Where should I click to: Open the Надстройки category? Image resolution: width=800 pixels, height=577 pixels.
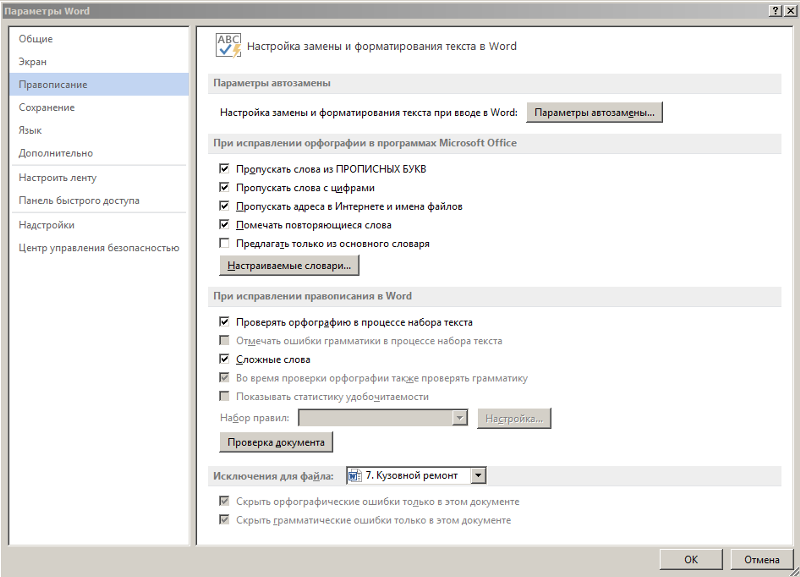[x=99, y=225]
